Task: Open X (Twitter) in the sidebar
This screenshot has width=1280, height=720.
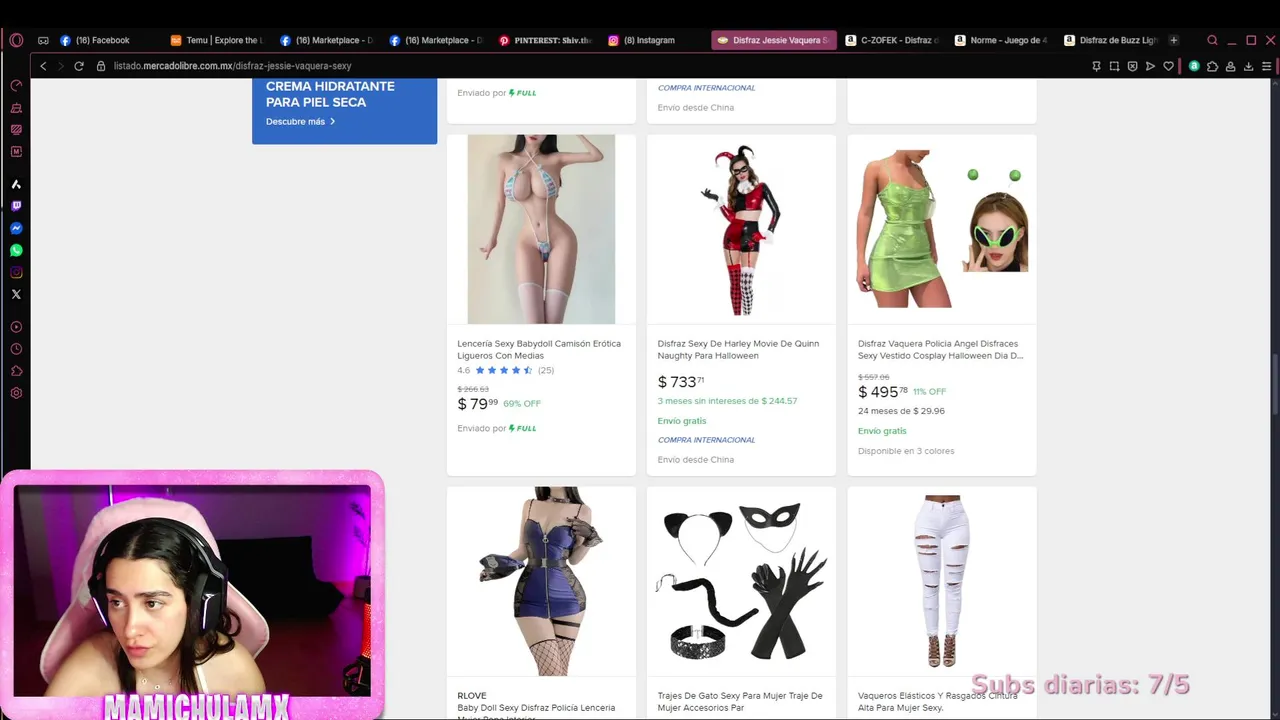Action: 16,294
